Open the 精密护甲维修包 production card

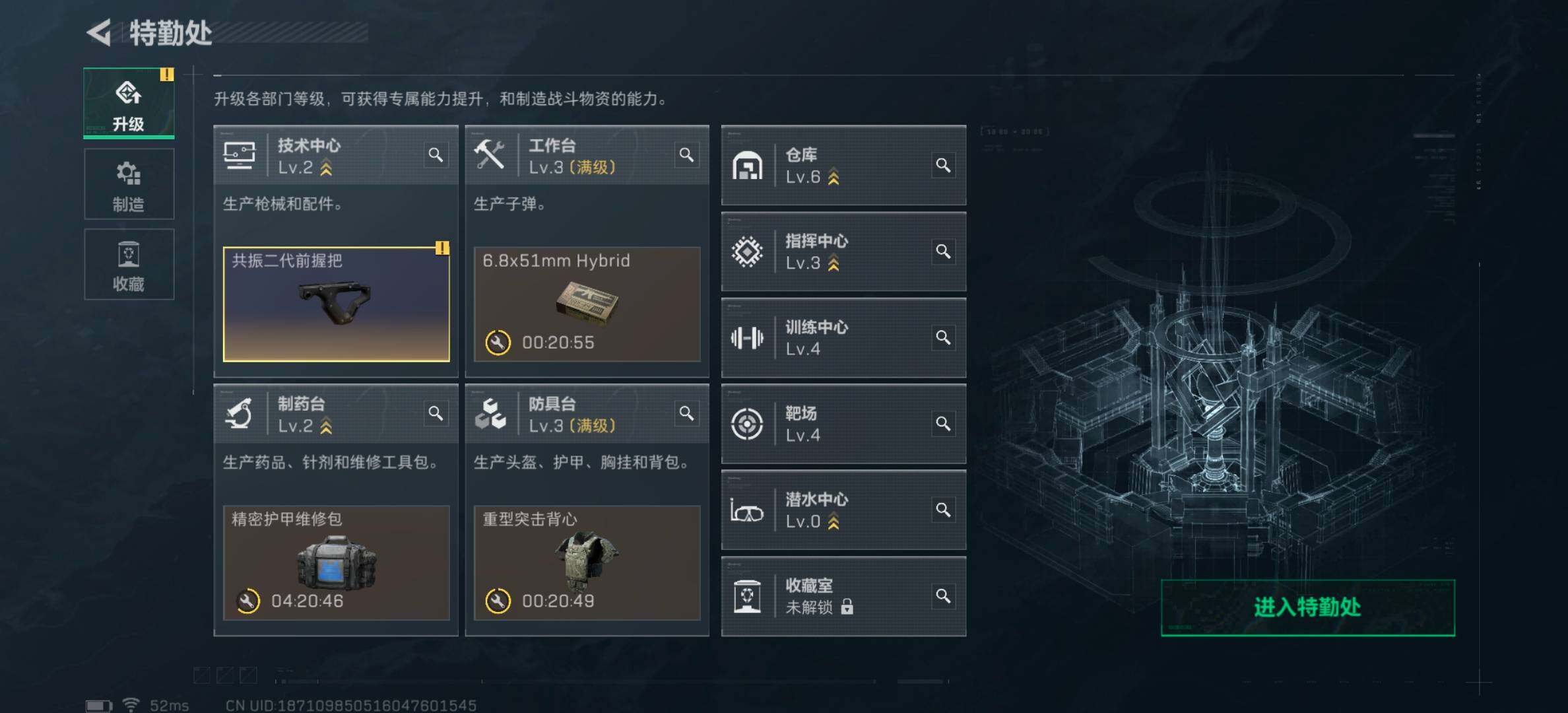pos(337,562)
